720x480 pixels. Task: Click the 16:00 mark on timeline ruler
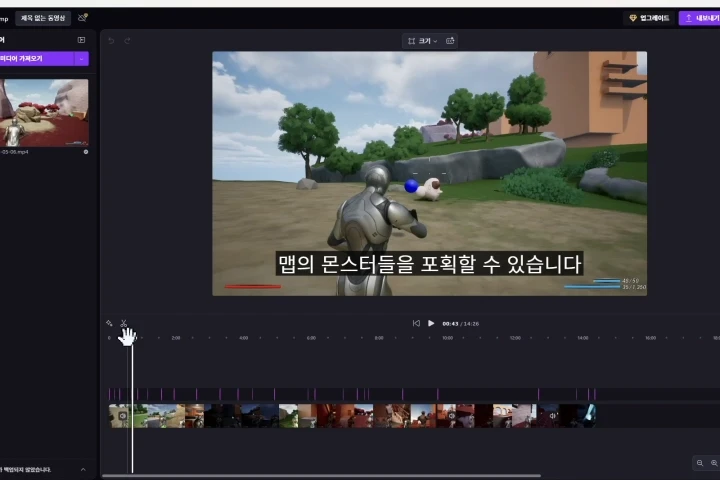[651, 338]
